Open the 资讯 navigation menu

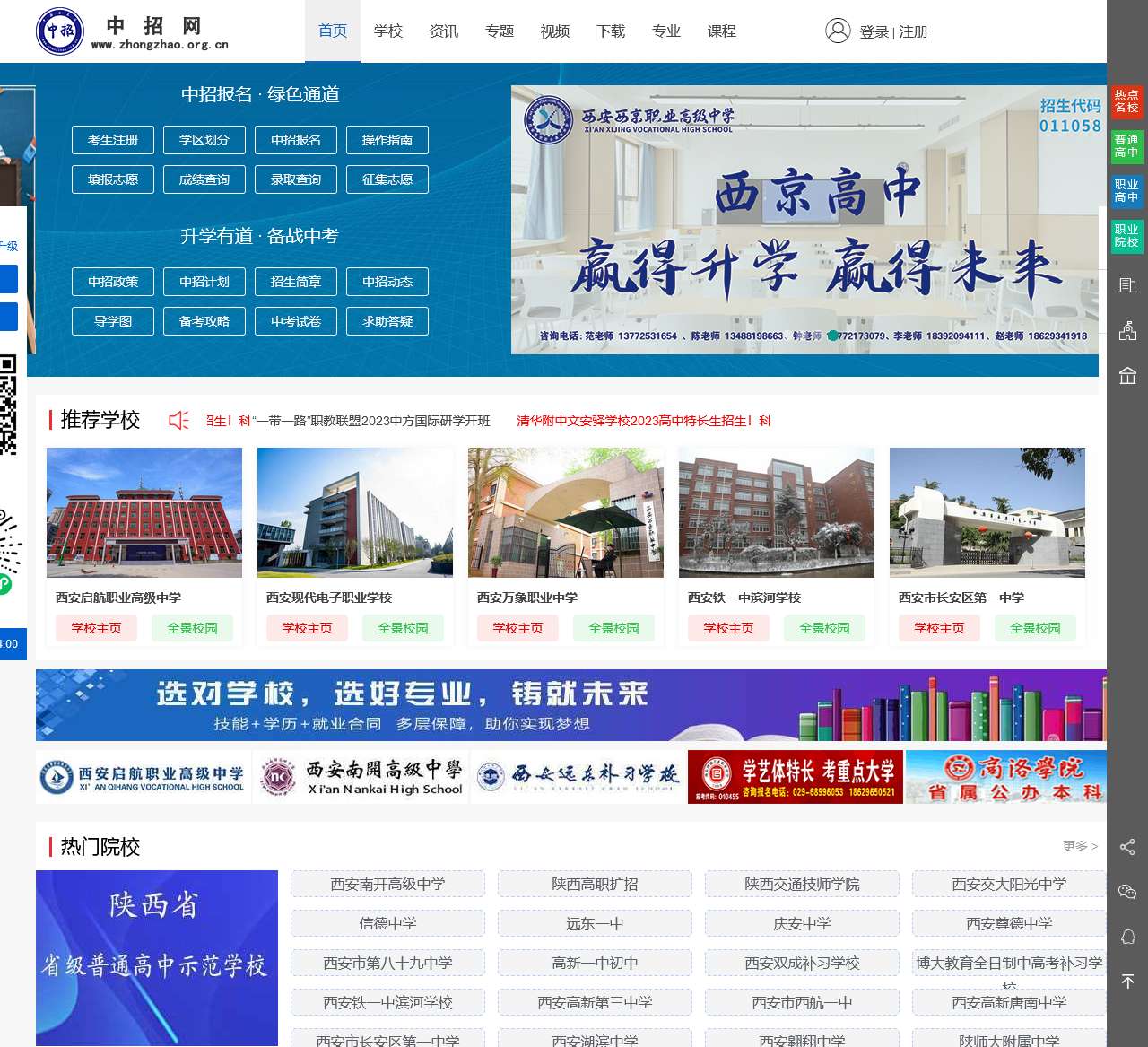(444, 31)
